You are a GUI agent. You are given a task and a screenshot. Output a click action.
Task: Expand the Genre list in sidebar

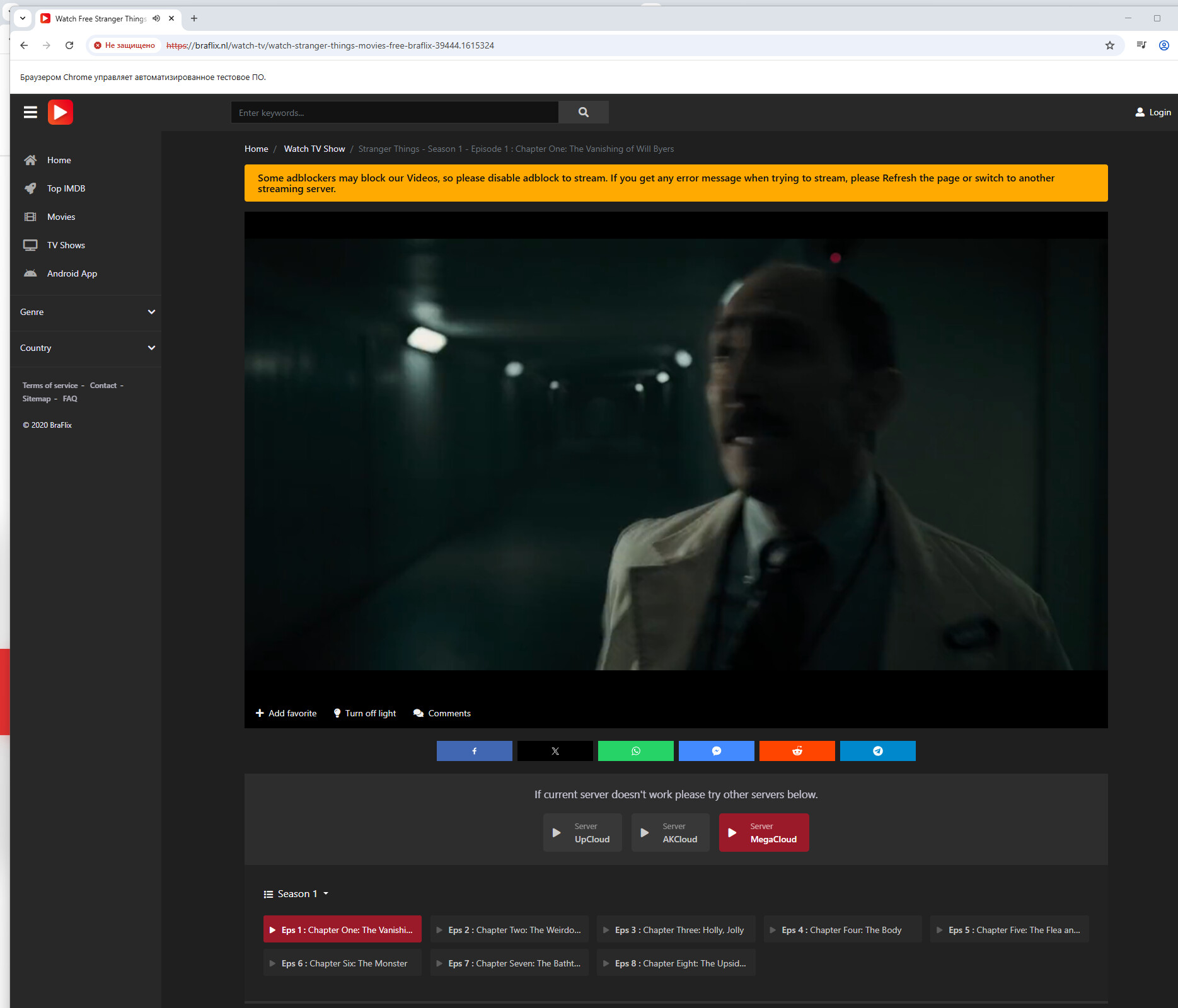(x=86, y=312)
